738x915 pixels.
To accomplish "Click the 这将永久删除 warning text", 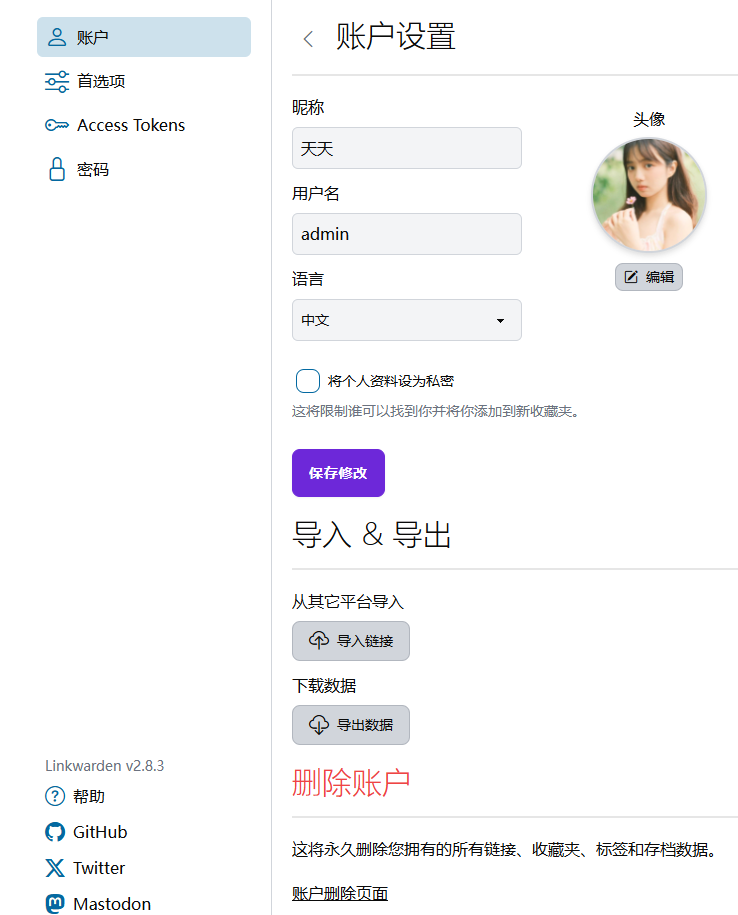I will click(x=504, y=849).
